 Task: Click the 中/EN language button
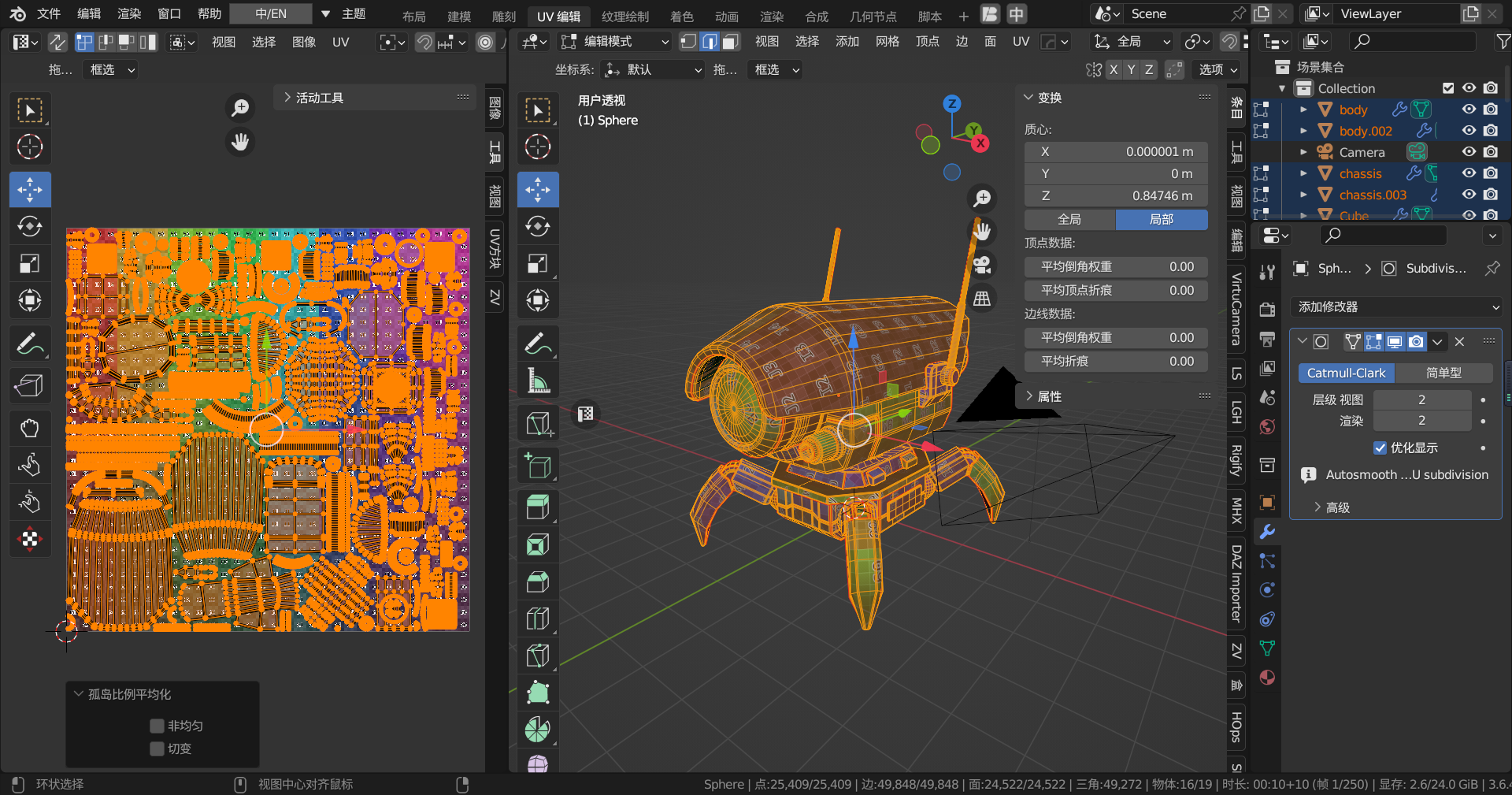(x=271, y=13)
